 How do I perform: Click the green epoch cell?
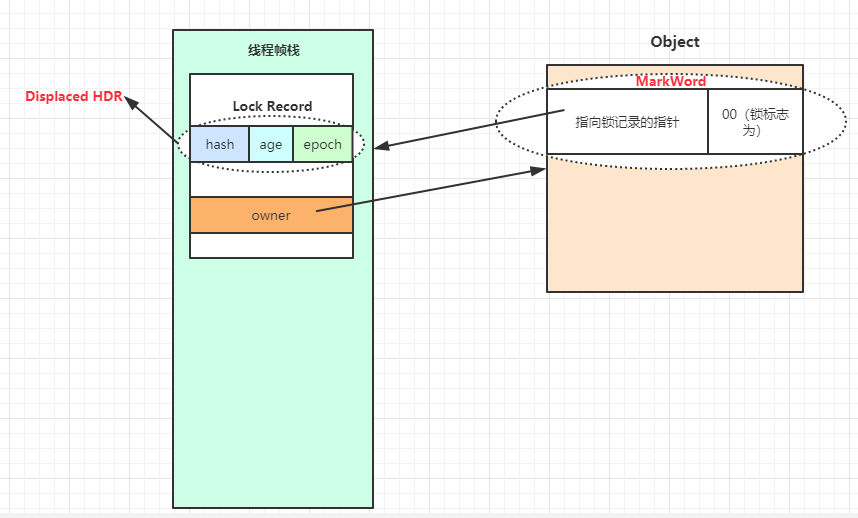(322, 144)
